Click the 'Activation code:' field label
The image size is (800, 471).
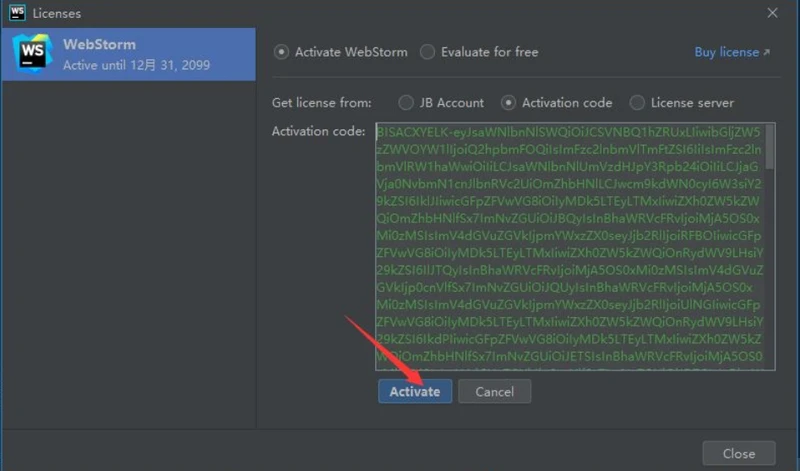(318, 131)
